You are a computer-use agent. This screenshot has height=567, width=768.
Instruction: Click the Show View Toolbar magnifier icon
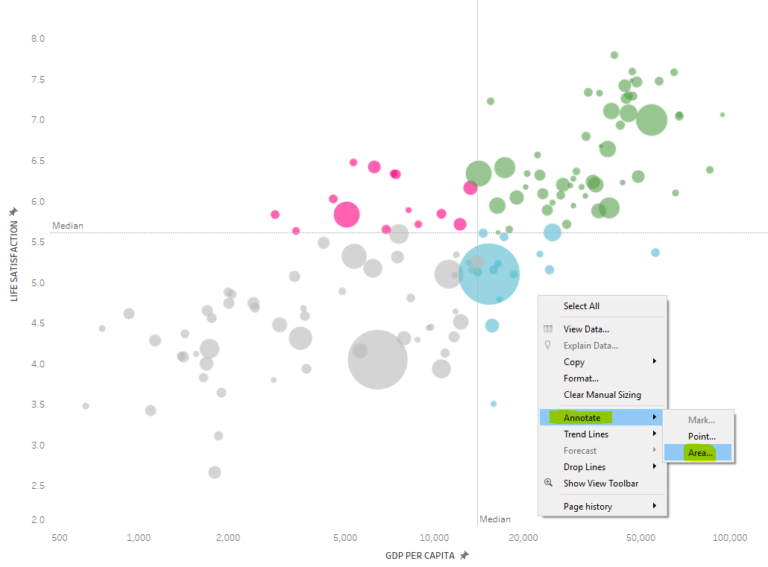[549, 483]
